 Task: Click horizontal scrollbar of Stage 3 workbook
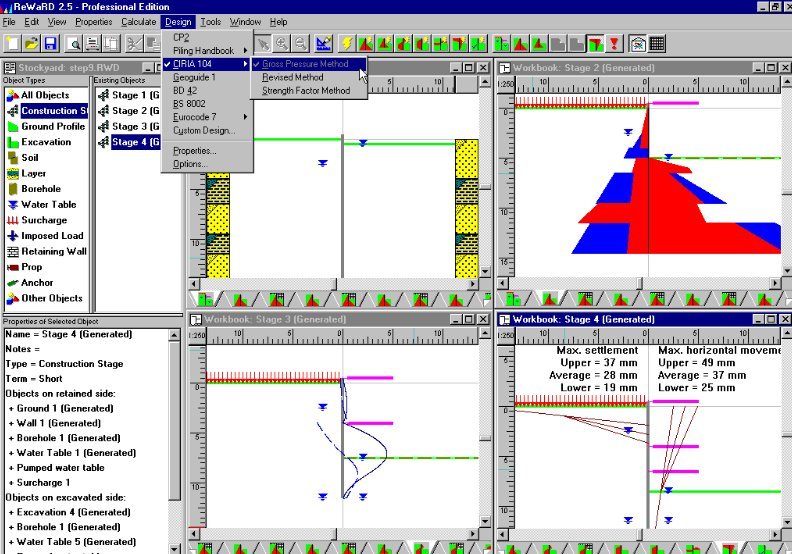[333, 534]
